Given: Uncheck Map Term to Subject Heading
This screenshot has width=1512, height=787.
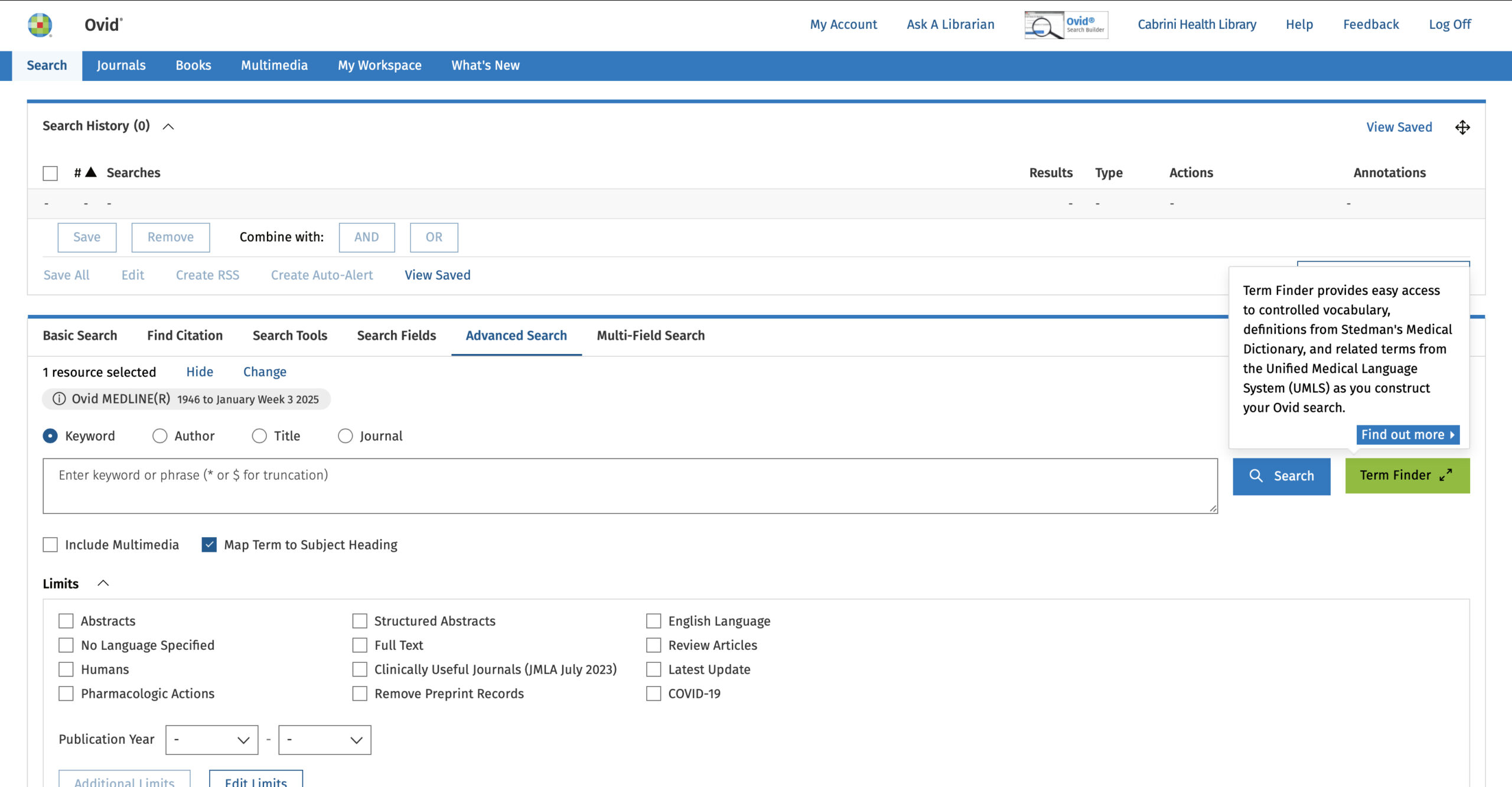Looking at the screenshot, I should click(x=209, y=545).
